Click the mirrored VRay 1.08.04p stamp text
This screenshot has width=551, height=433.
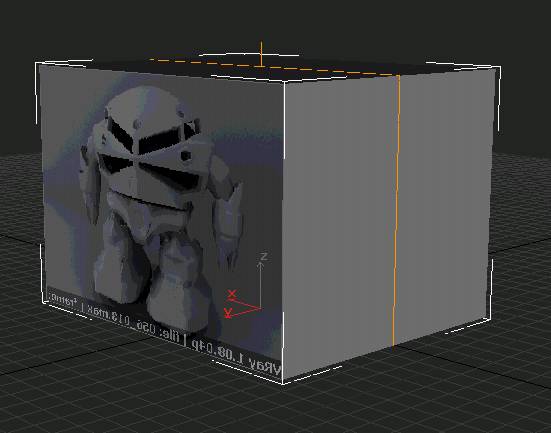[236, 357]
